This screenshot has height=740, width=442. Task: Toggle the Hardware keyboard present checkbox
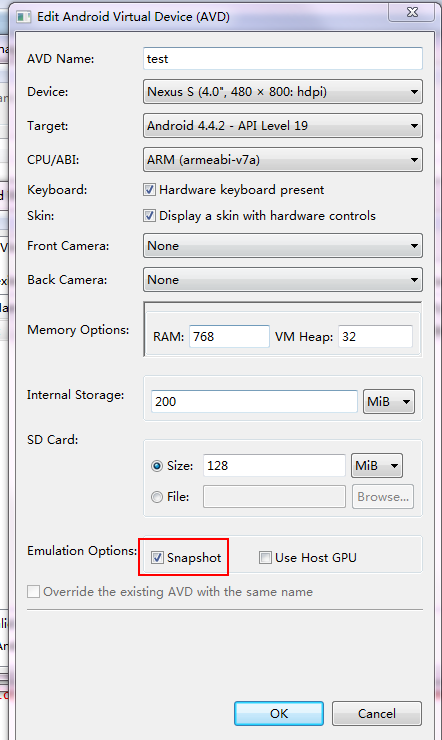149,190
